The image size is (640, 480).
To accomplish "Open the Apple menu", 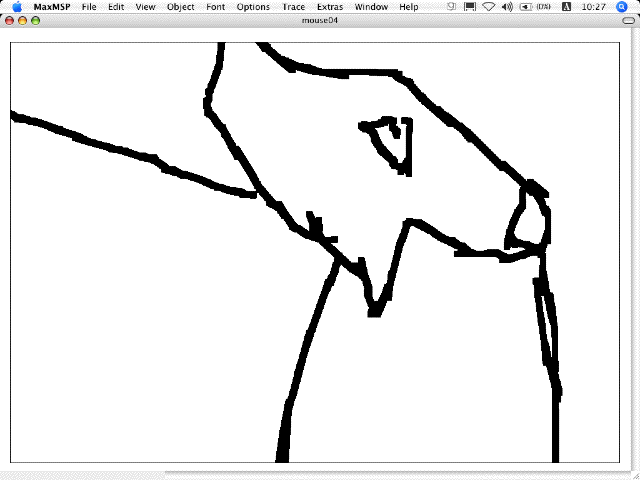I will point(17,7).
